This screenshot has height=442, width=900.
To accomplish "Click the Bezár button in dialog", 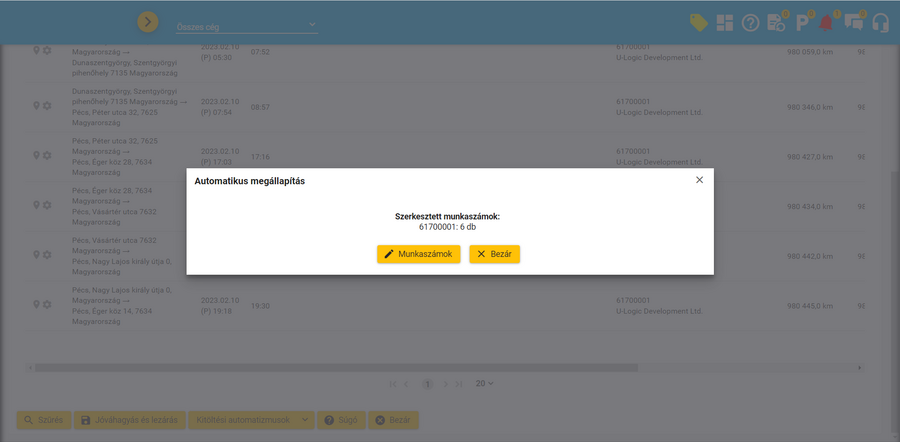I will (494, 254).
